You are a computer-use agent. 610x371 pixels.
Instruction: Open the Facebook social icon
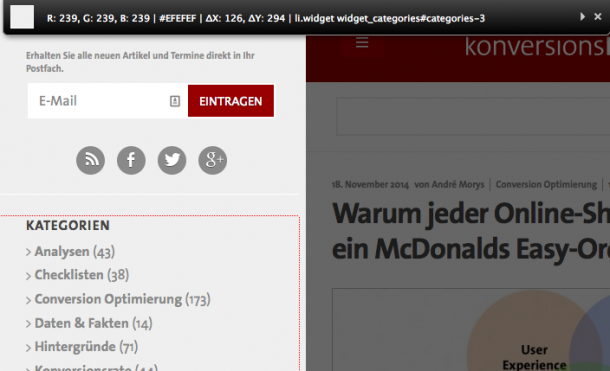[131, 160]
